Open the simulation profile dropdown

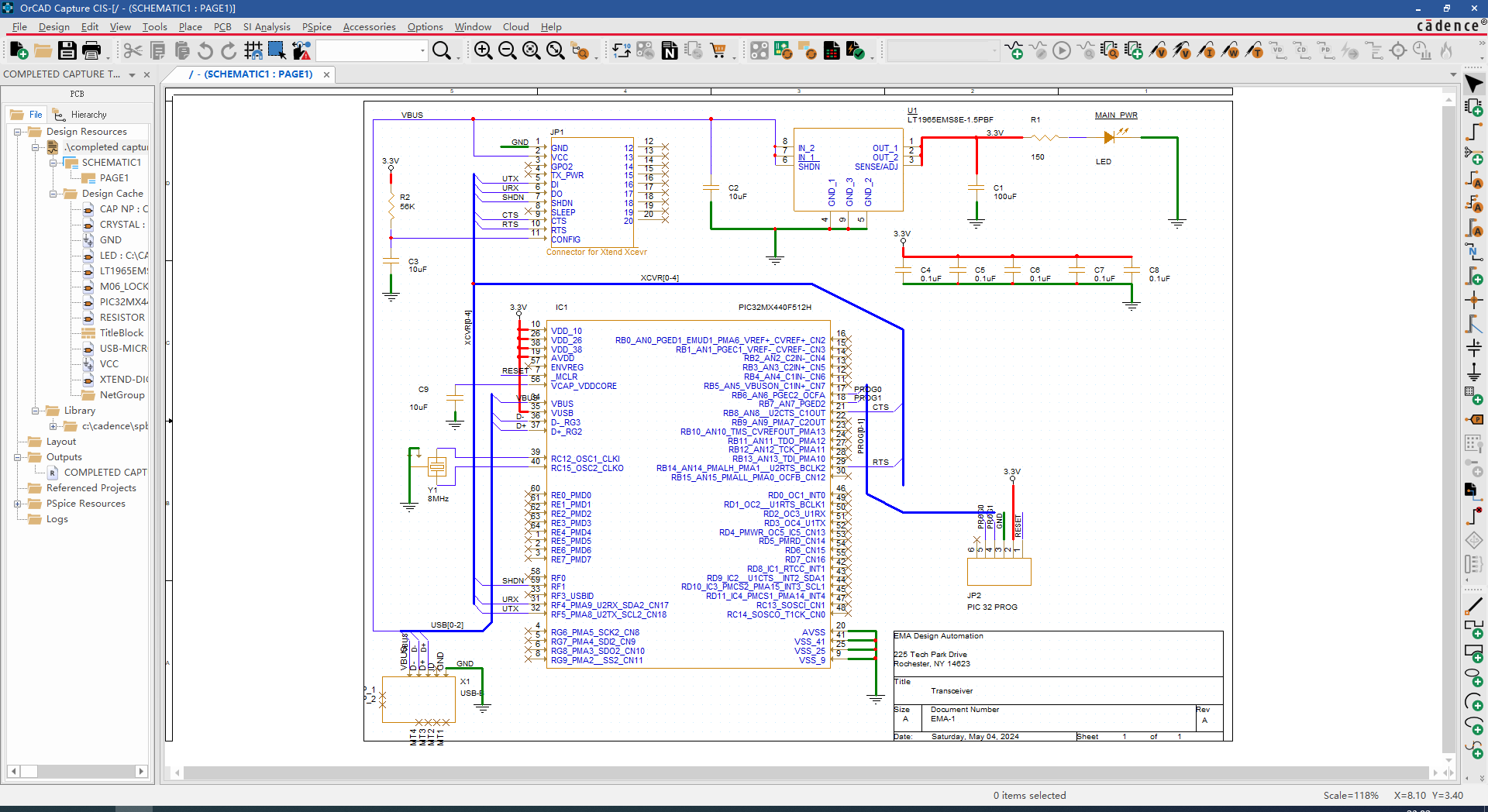pos(994,51)
